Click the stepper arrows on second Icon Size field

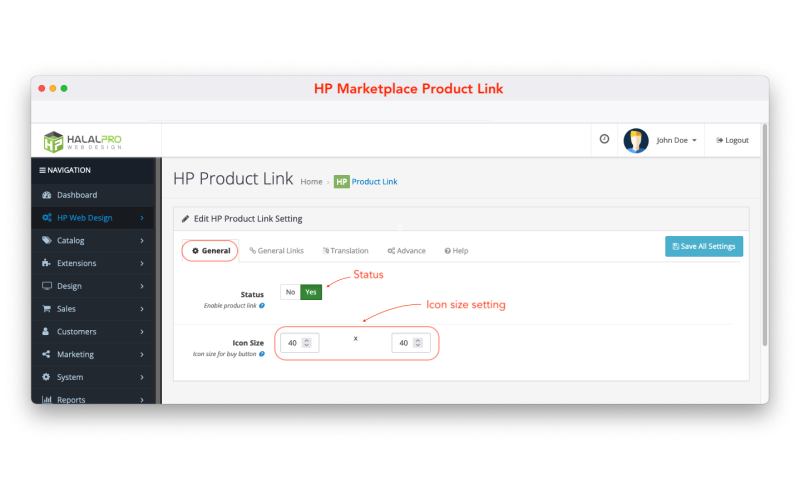click(418, 343)
